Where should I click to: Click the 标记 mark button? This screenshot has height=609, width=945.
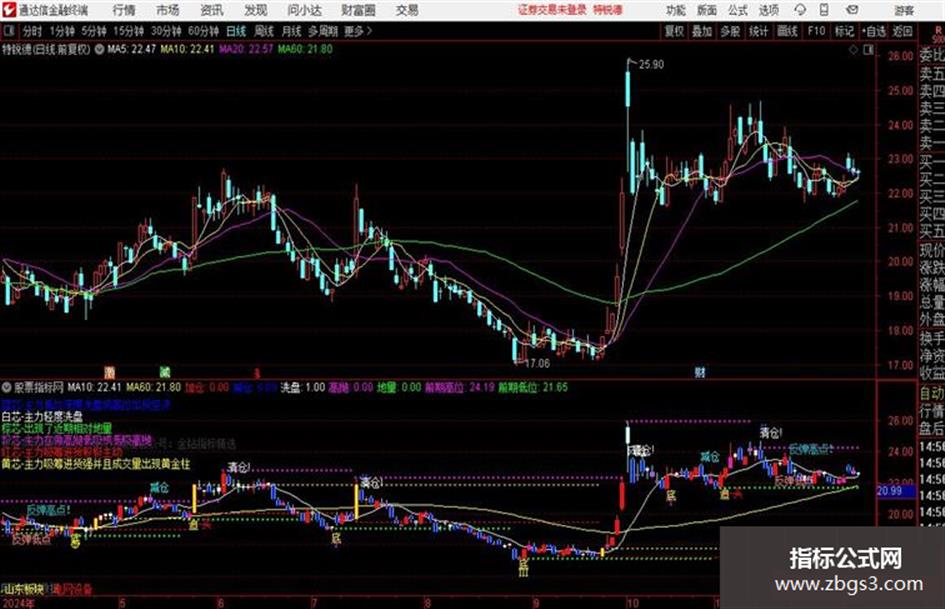tap(844, 31)
